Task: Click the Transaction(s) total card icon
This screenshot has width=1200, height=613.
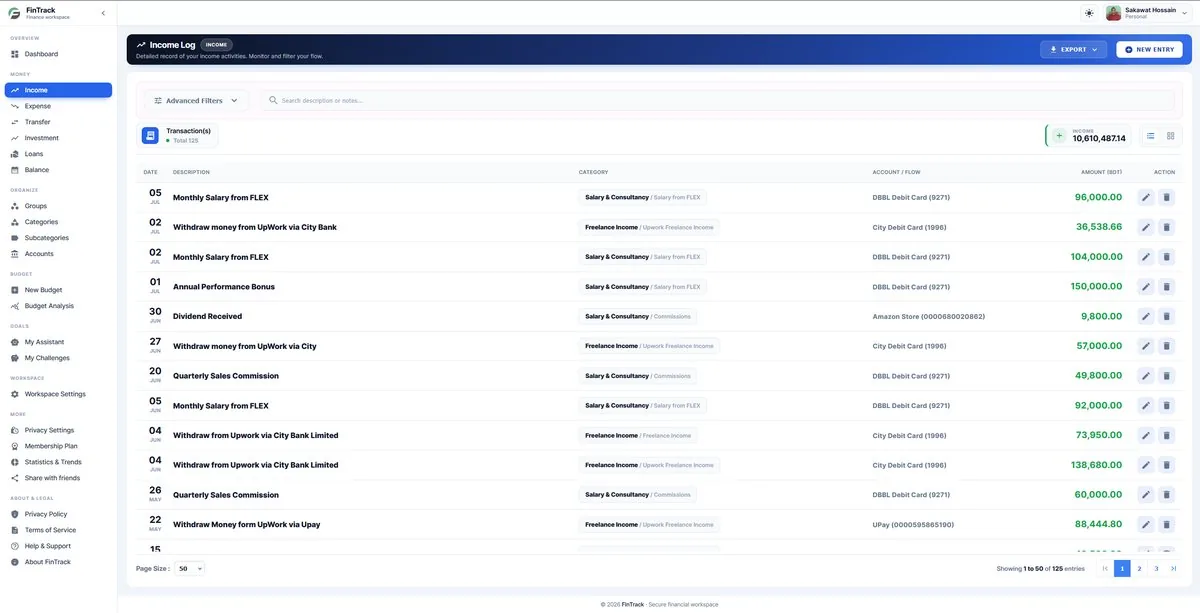Action: (x=150, y=135)
